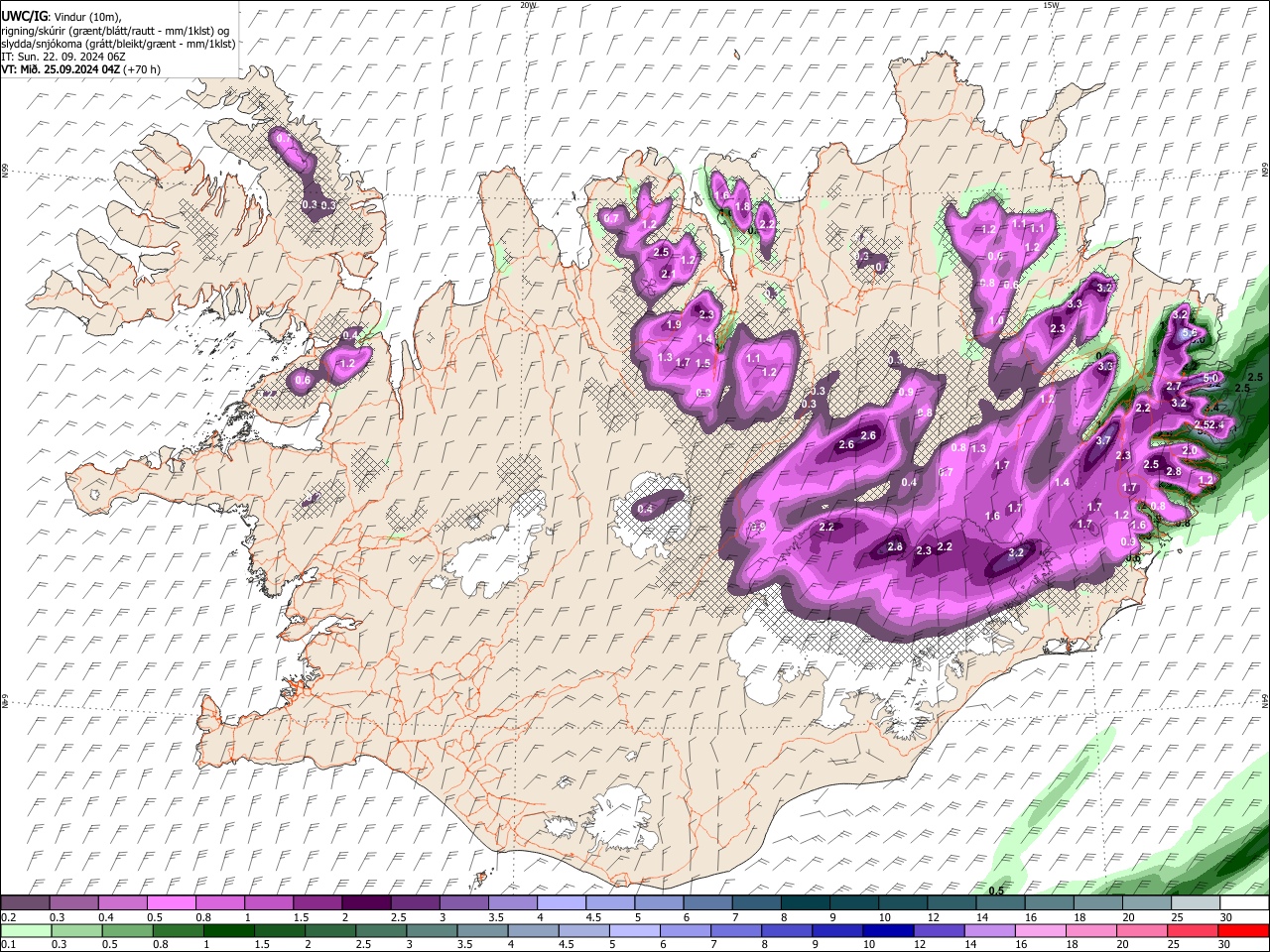
Task: Select the palest green 0.1 swatch in lower legend
Action: 26,930
